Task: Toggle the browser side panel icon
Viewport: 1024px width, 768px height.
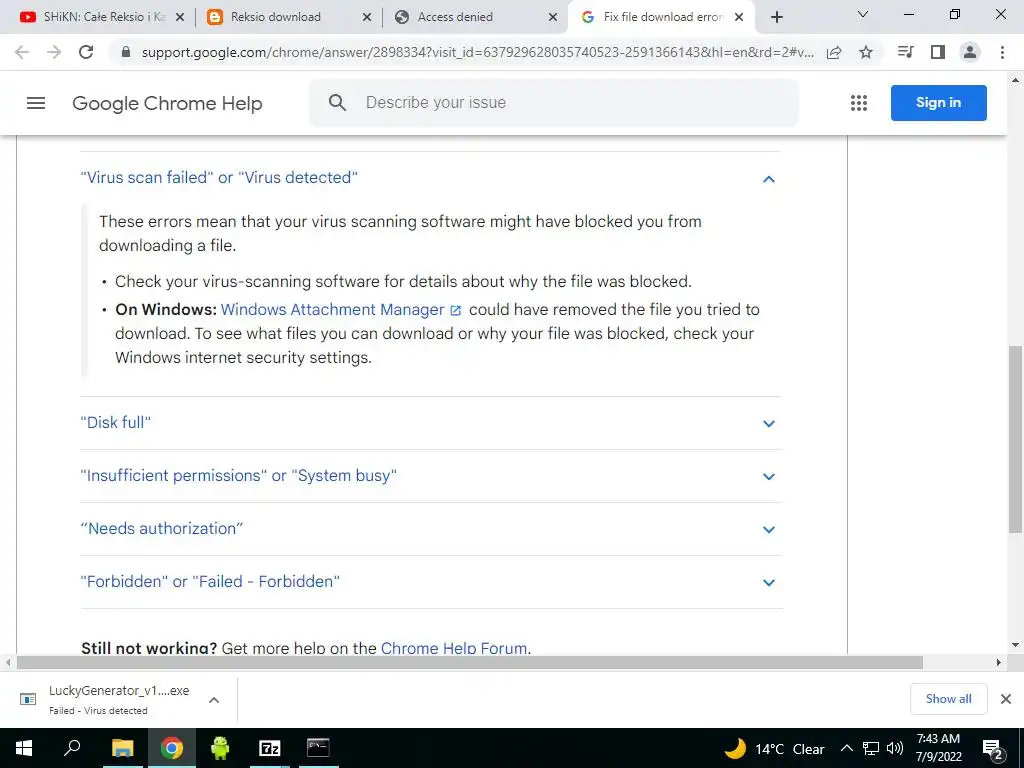Action: 938,52
